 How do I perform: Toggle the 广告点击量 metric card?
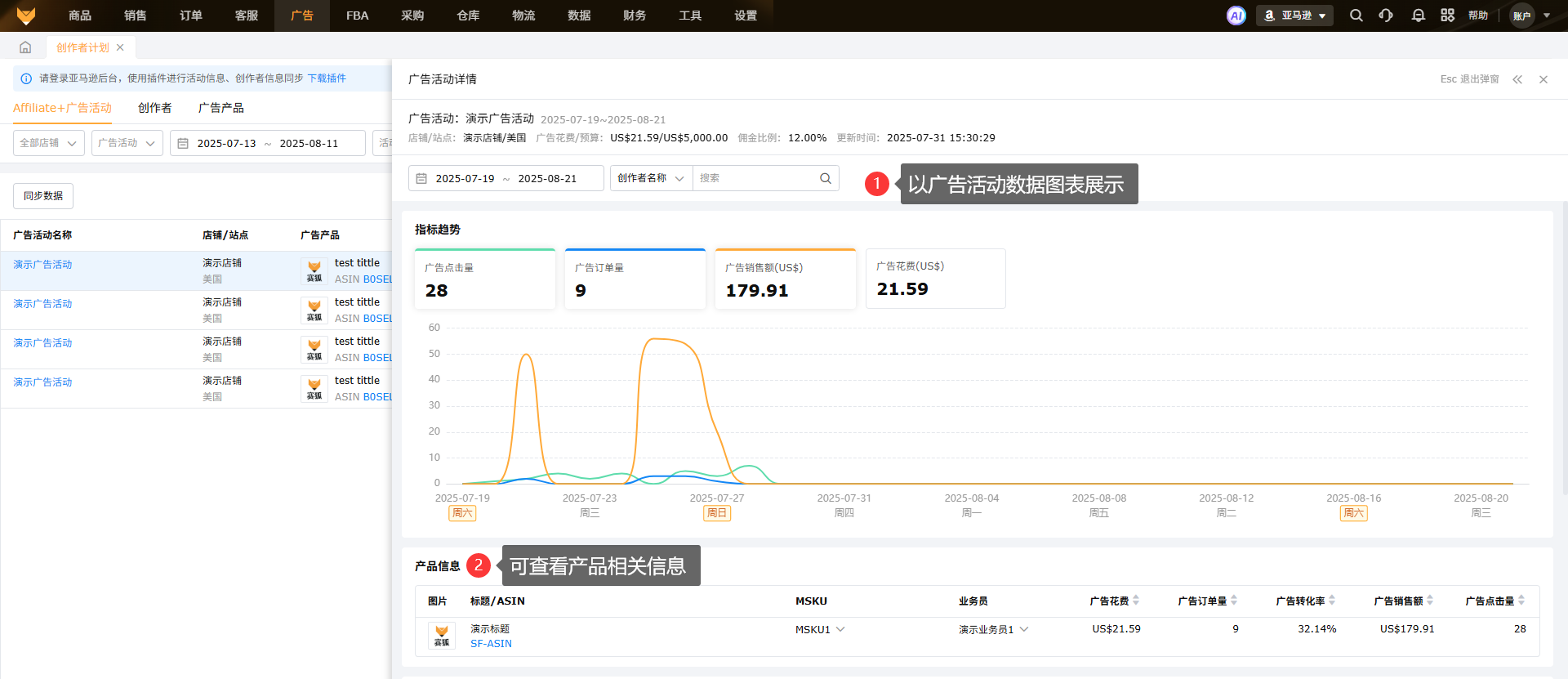[485, 279]
